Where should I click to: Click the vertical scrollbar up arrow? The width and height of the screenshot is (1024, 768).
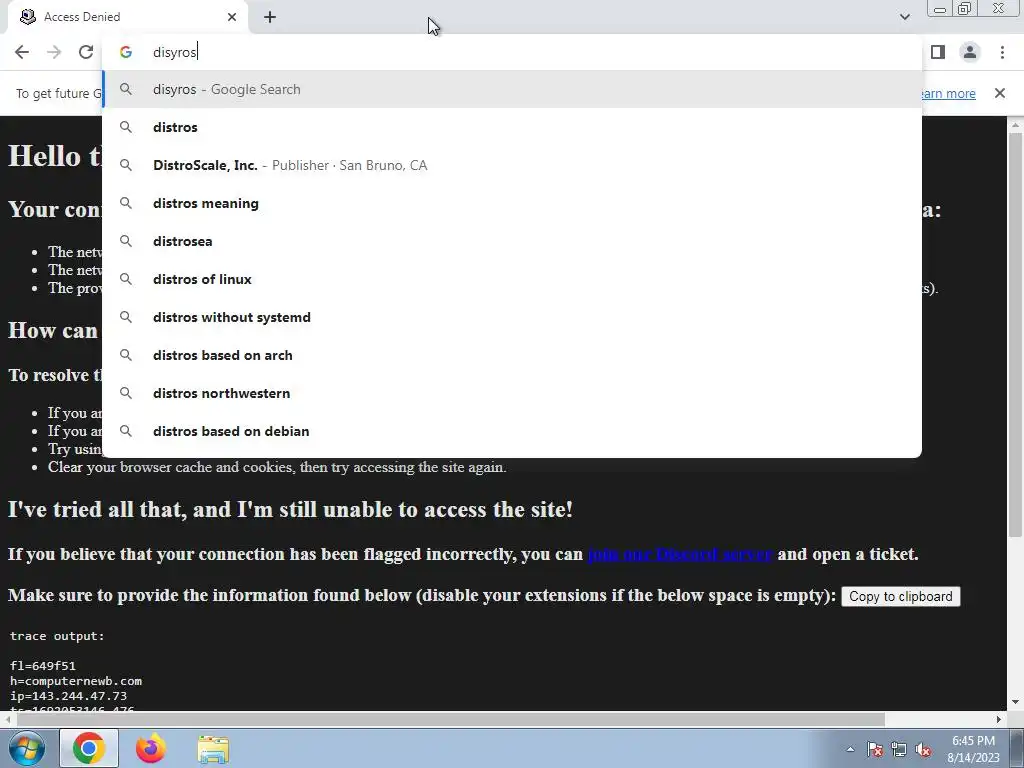(x=1015, y=124)
